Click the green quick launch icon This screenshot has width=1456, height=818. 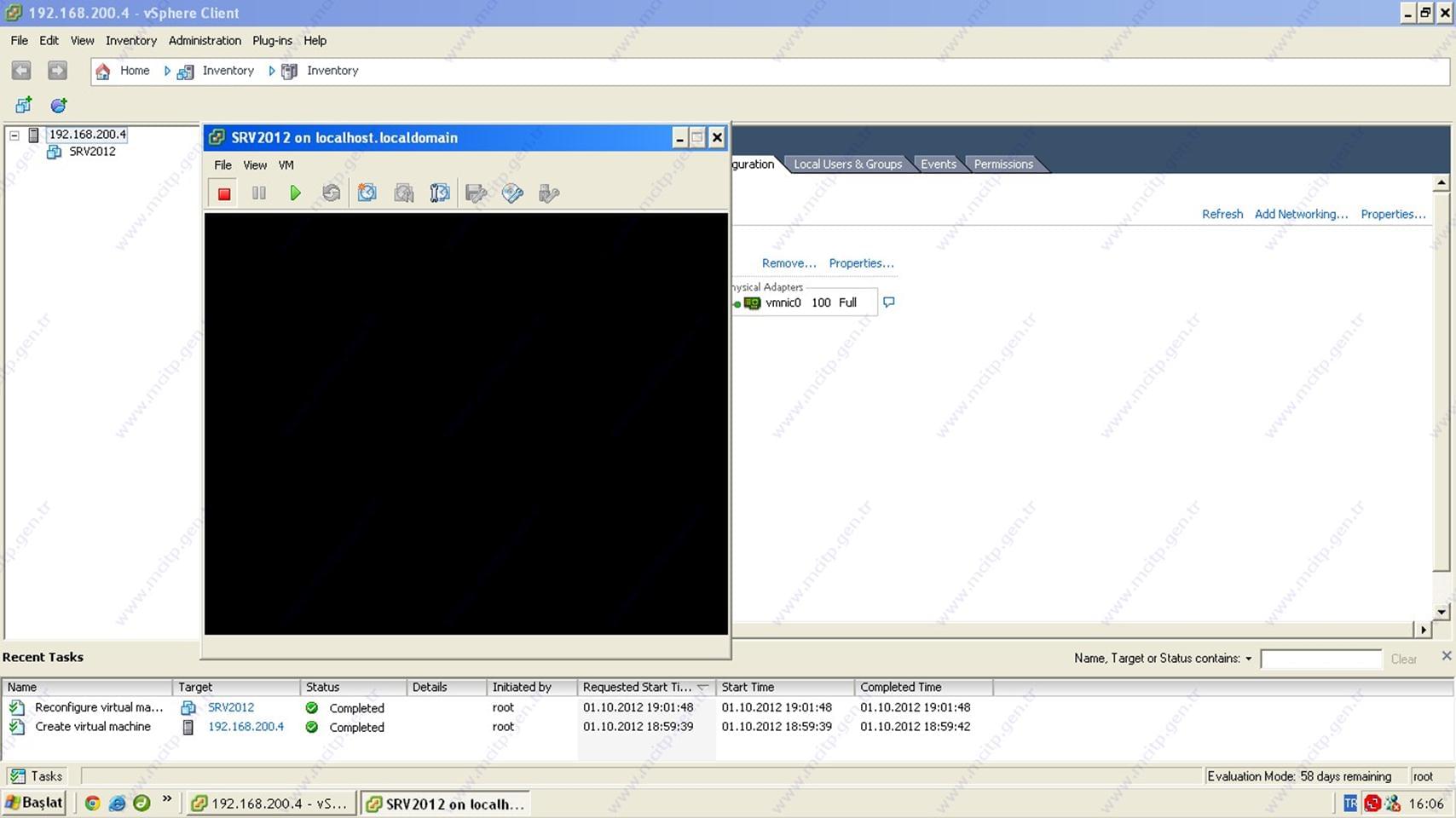click(142, 803)
